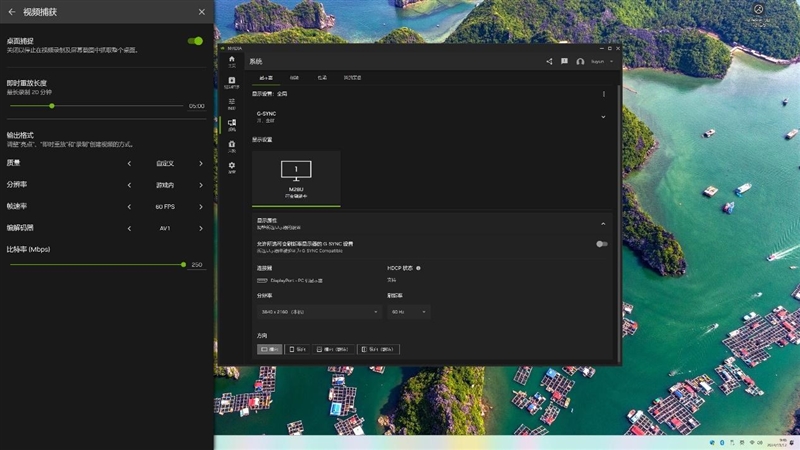Click the HDCP status info icon
This screenshot has width=800, height=450.
point(418,268)
